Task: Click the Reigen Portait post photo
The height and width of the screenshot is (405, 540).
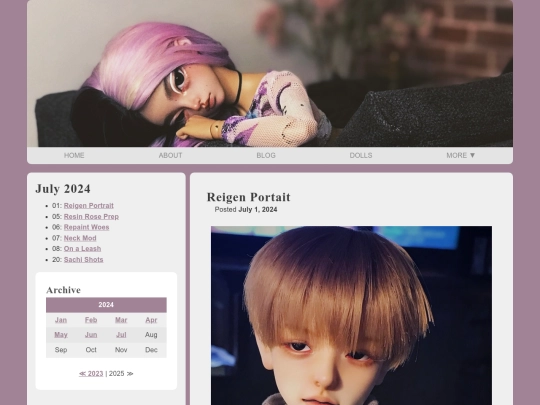Action: (351, 315)
